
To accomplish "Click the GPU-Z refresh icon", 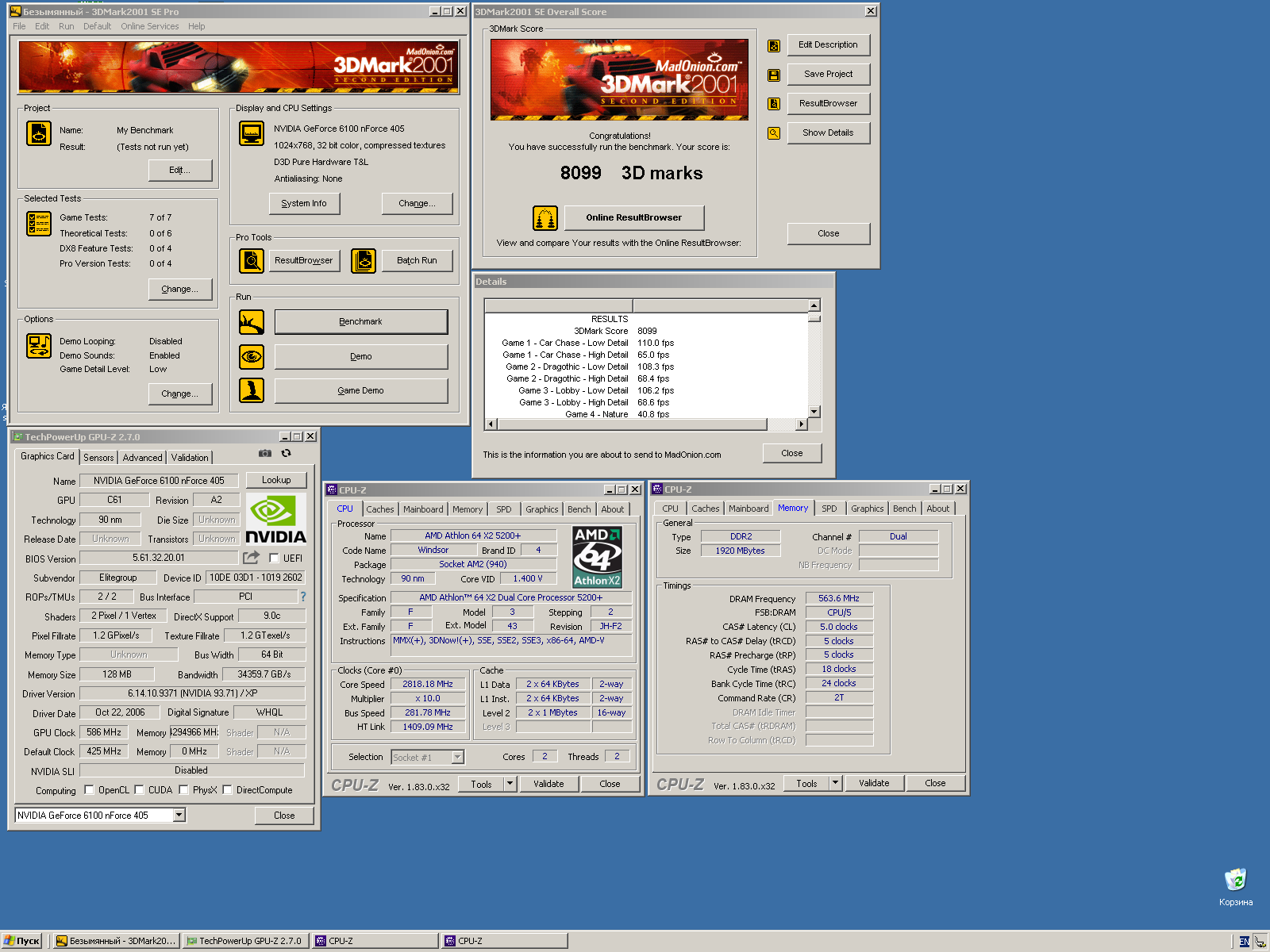I will point(287,453).
